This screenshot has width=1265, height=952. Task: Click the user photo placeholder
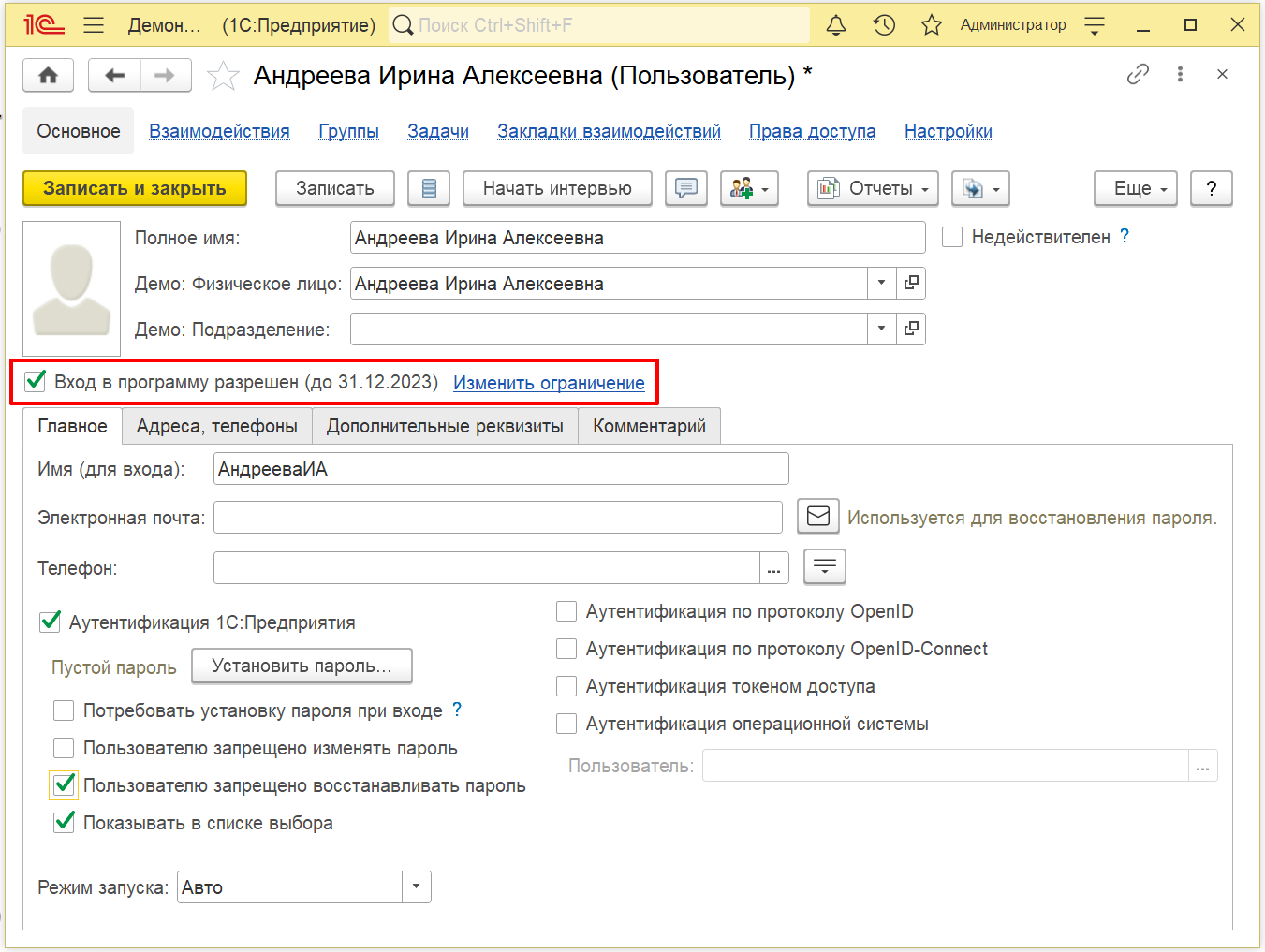click(x=71, y=288)
